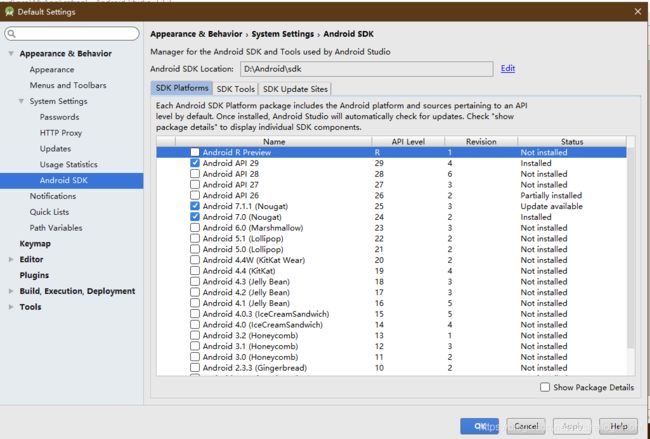Screen dimensions: 650x439
Task: Click the Help button
Action: (618, 426)
